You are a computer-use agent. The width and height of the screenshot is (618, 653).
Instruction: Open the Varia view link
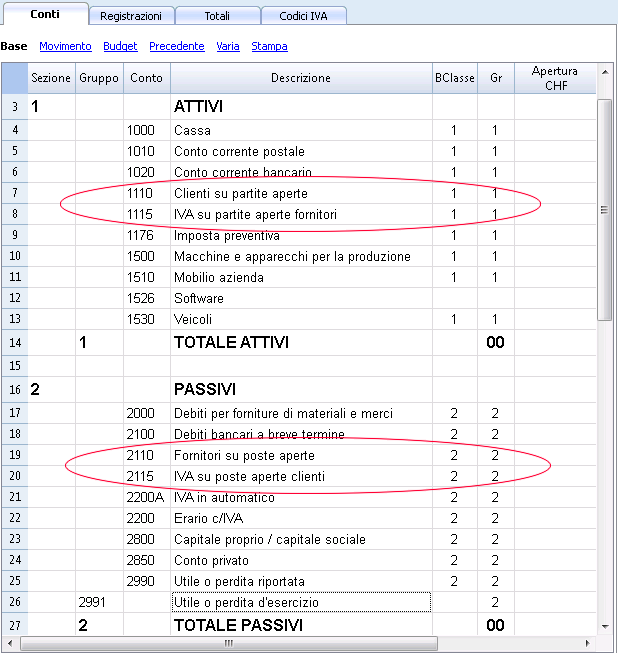pyautogui.click(x=228, y=46)
